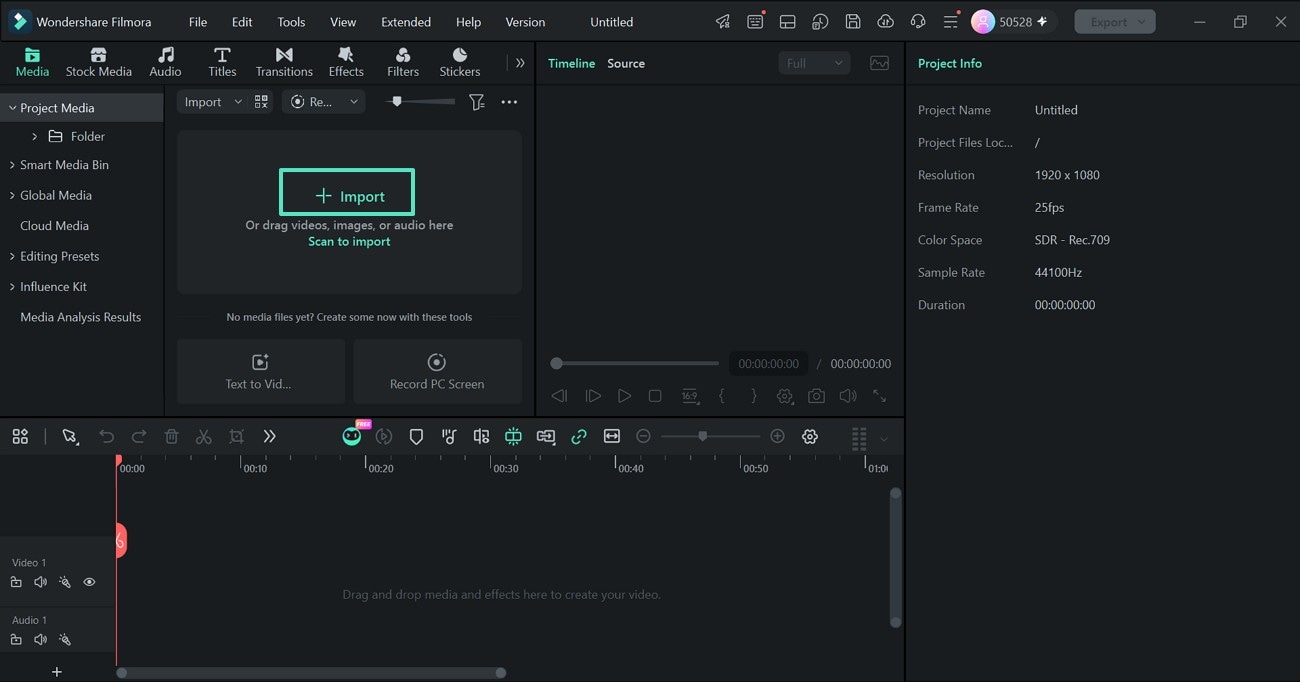
Task: Open the preview scopes icon
Action: click(x=879, y=63)
